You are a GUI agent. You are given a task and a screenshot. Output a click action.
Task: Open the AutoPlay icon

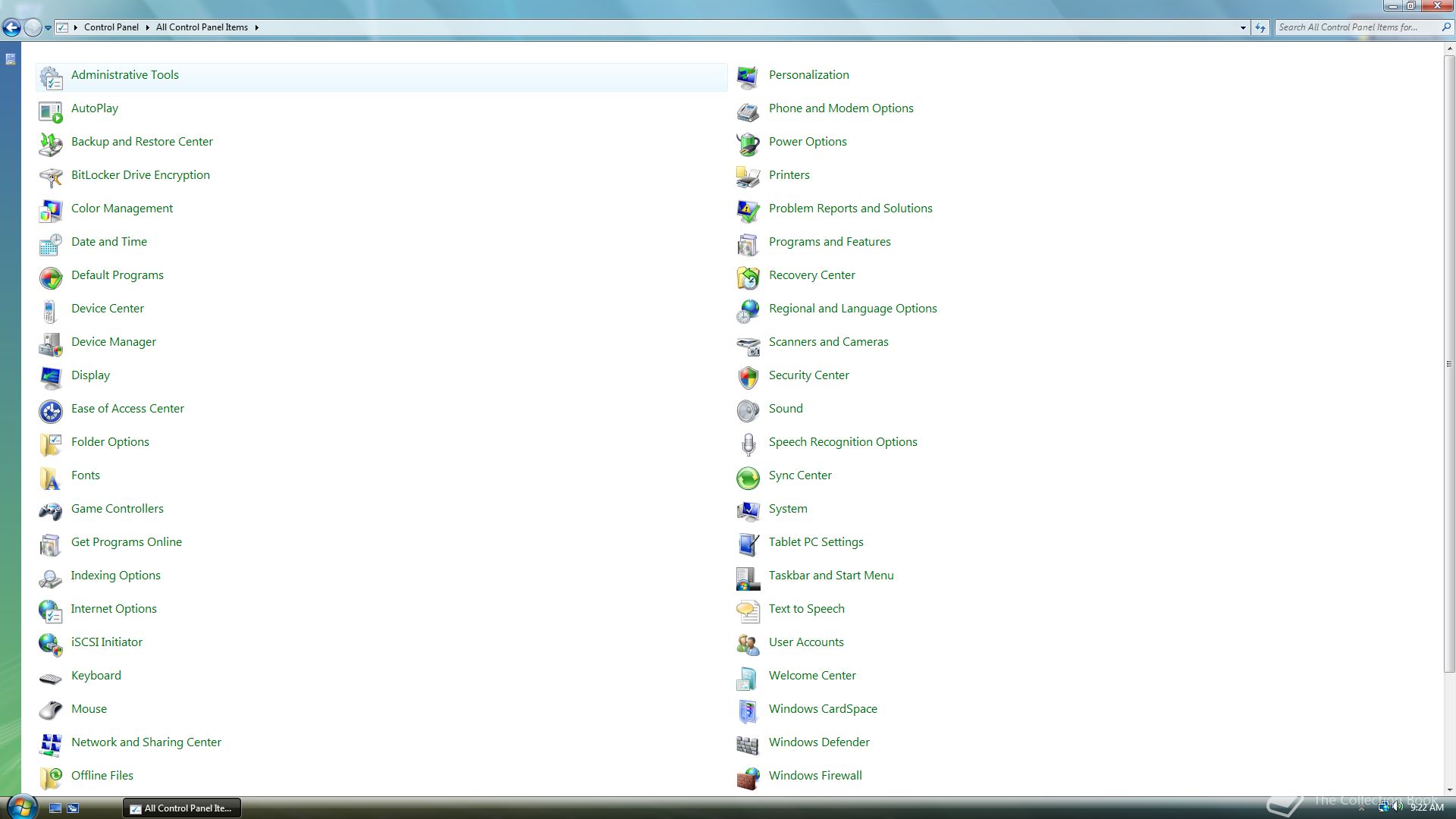[x=51, y=111]
